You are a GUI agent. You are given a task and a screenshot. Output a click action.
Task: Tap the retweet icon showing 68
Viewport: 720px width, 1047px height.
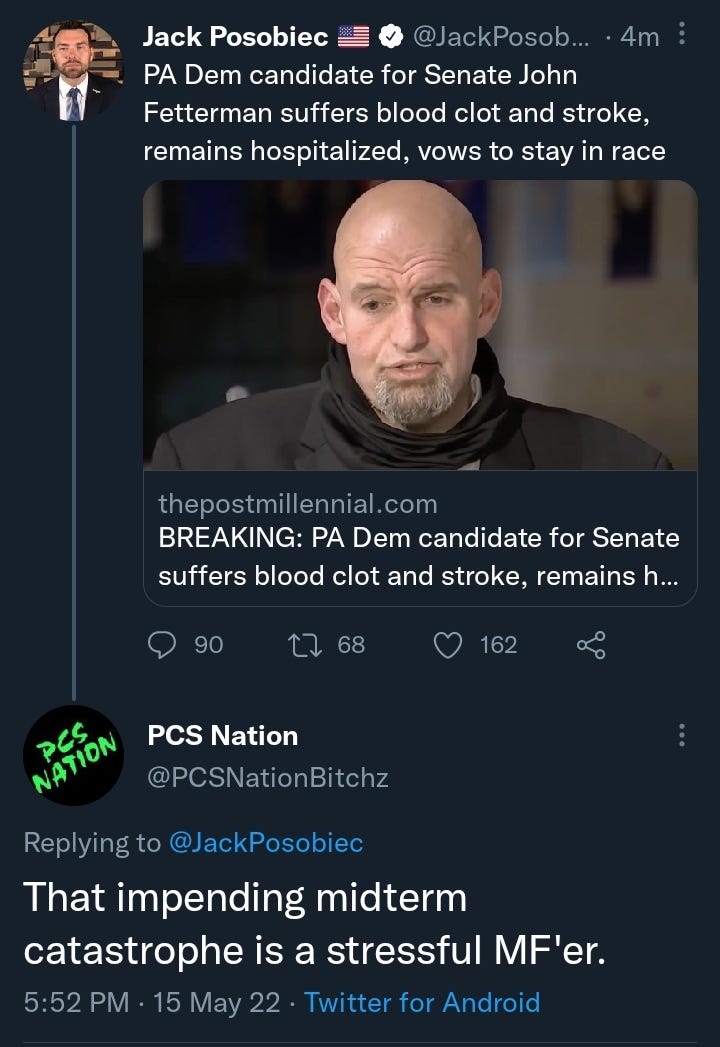point(305,645)
